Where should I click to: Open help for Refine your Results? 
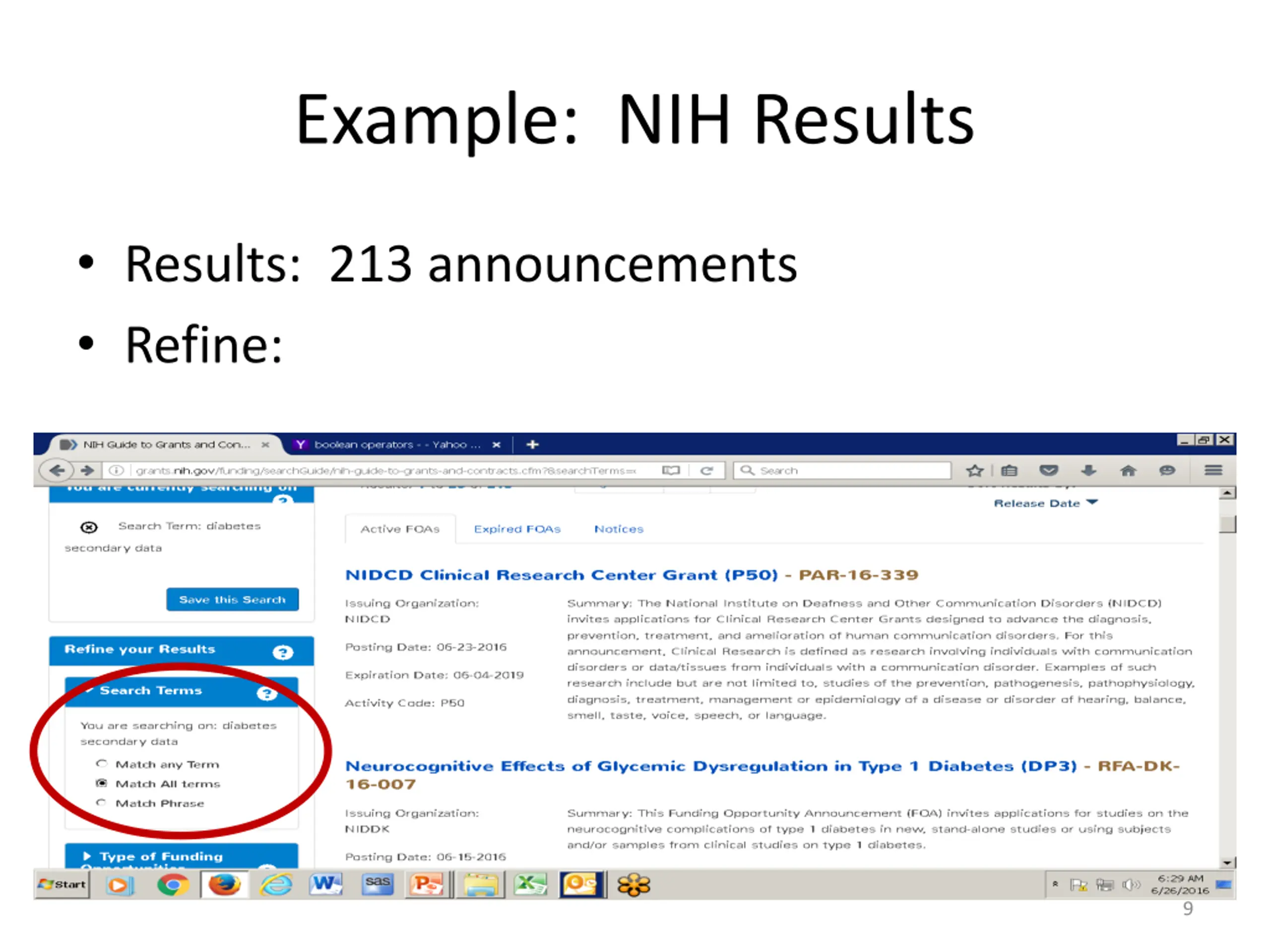coord(282,653)
